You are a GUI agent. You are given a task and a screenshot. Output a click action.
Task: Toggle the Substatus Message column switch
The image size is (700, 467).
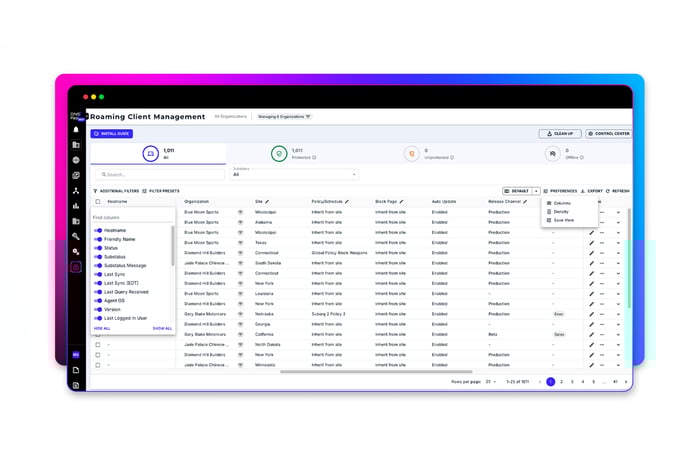98,266
